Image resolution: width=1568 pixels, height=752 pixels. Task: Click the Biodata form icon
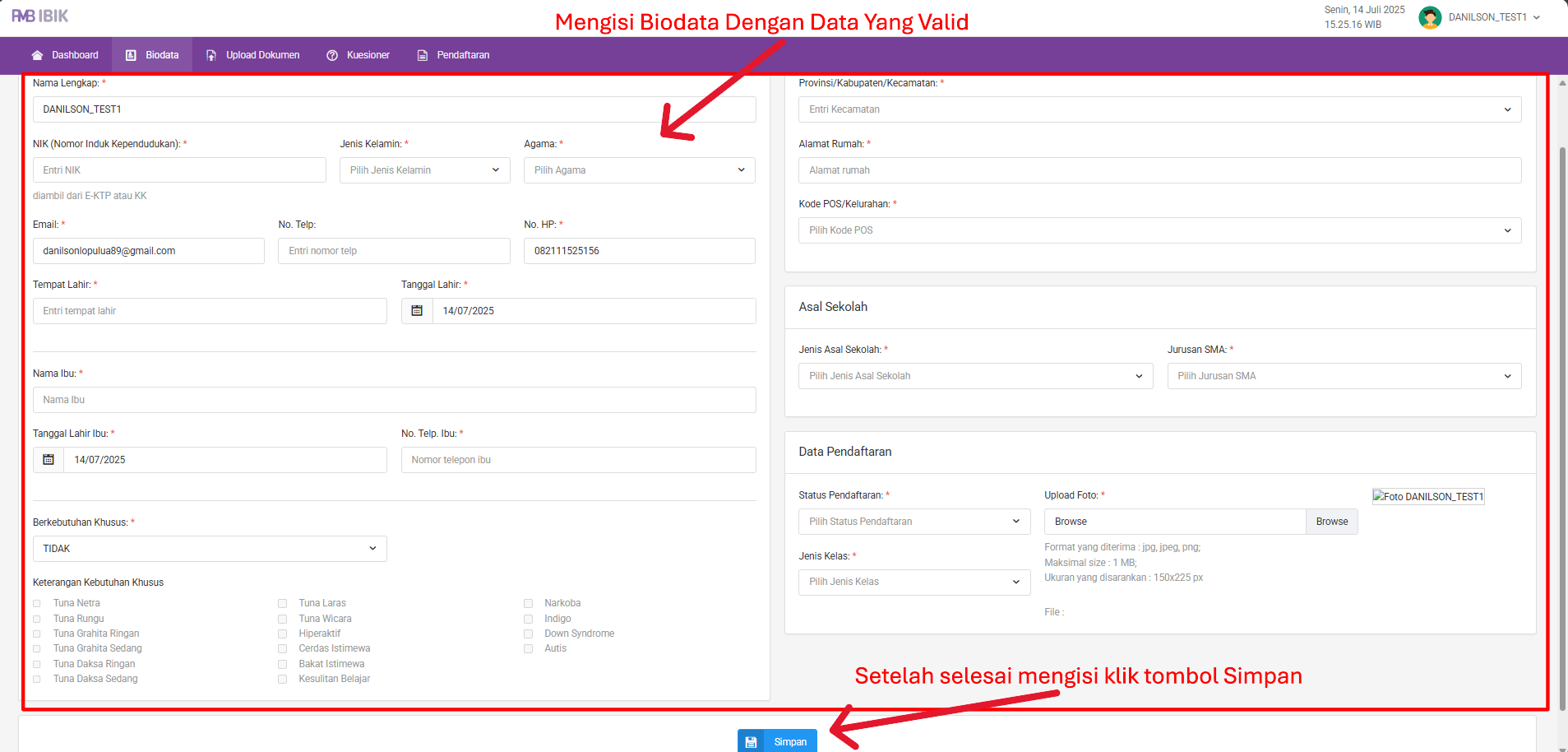(x=131, y=55)
